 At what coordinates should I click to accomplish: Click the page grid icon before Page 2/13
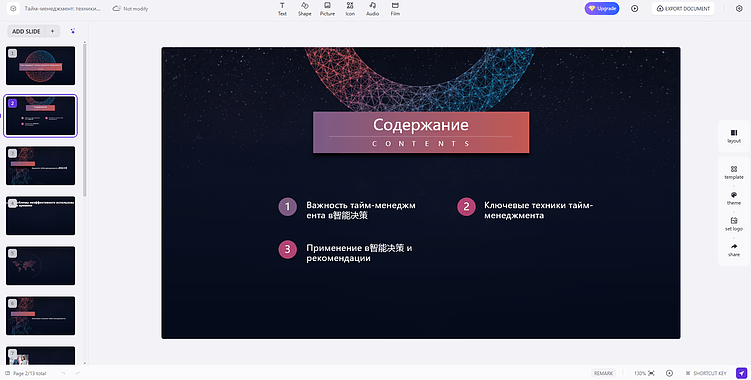[x=7, y=373]
